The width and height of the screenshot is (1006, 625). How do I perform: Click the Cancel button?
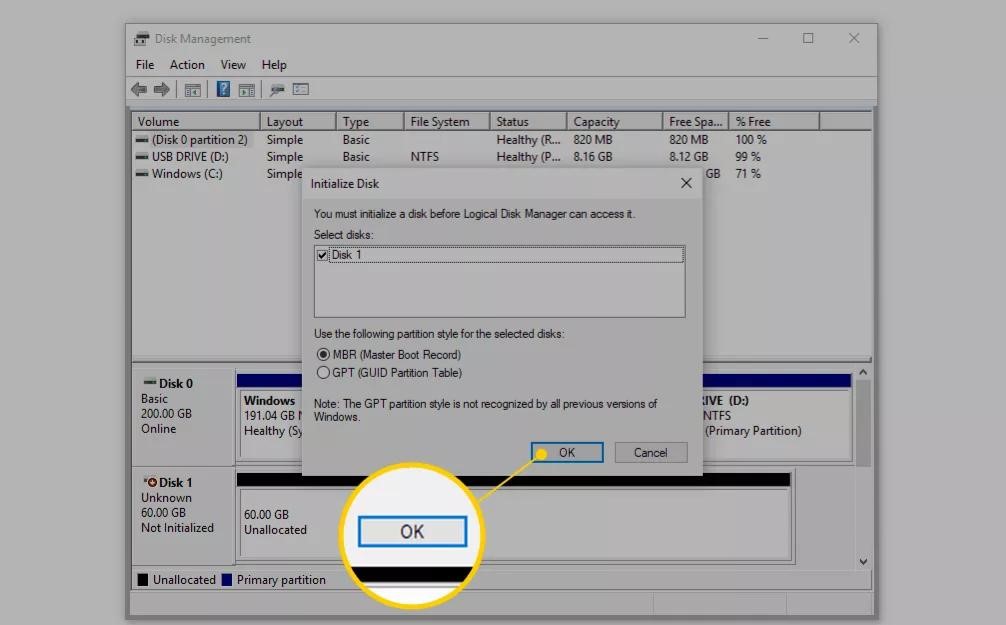pyautogui.click(x=650, y=452)
